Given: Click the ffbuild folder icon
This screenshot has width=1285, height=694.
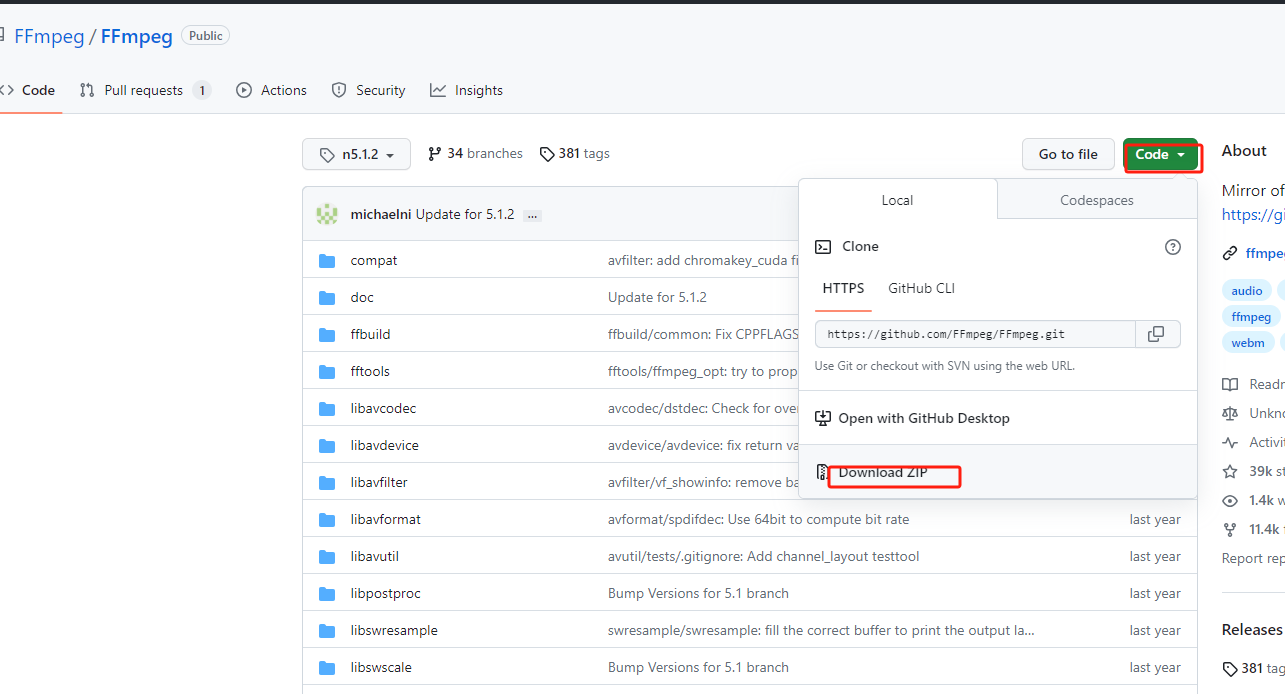Looking at the screenshot, I should click(327, 334).
